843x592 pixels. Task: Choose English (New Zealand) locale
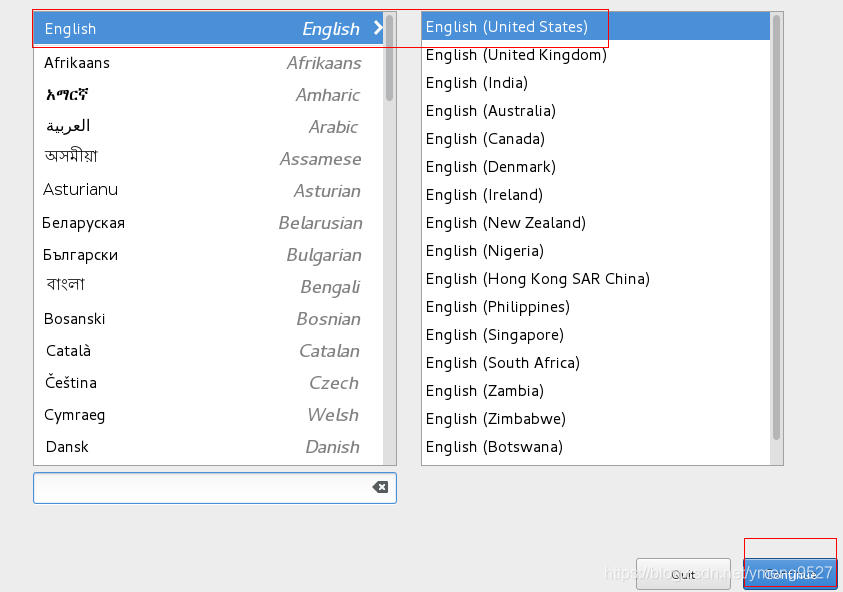[596, 222]
